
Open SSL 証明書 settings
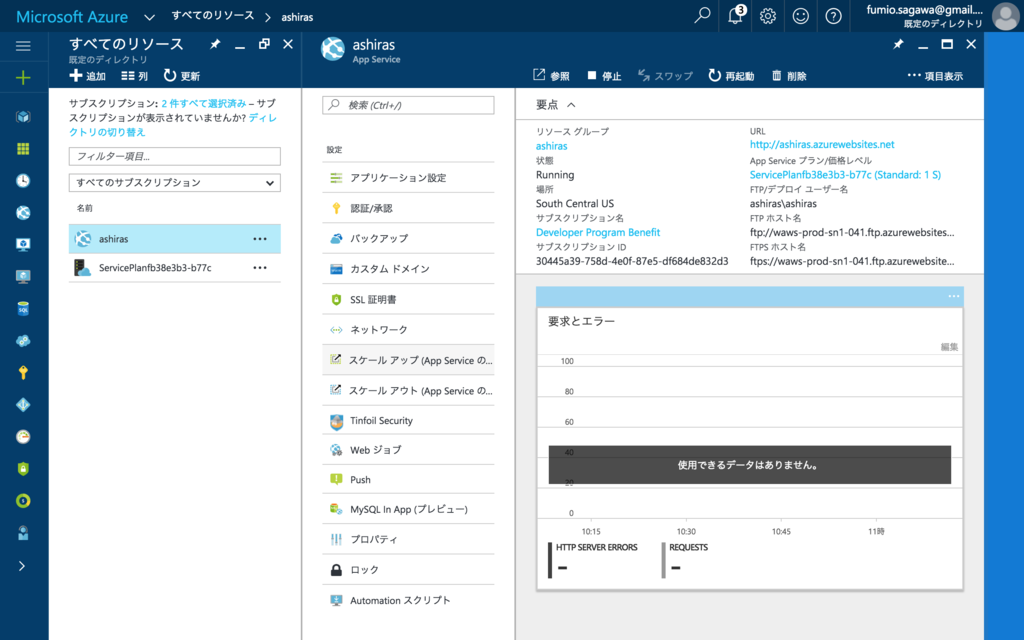(x=408, y=300)
